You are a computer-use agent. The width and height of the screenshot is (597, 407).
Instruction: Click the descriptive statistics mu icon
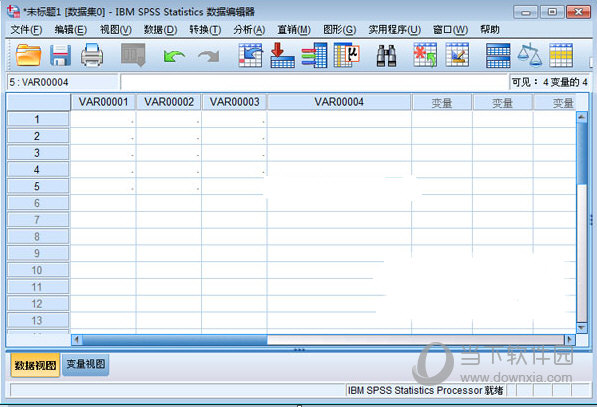click(x=346, y=55)
